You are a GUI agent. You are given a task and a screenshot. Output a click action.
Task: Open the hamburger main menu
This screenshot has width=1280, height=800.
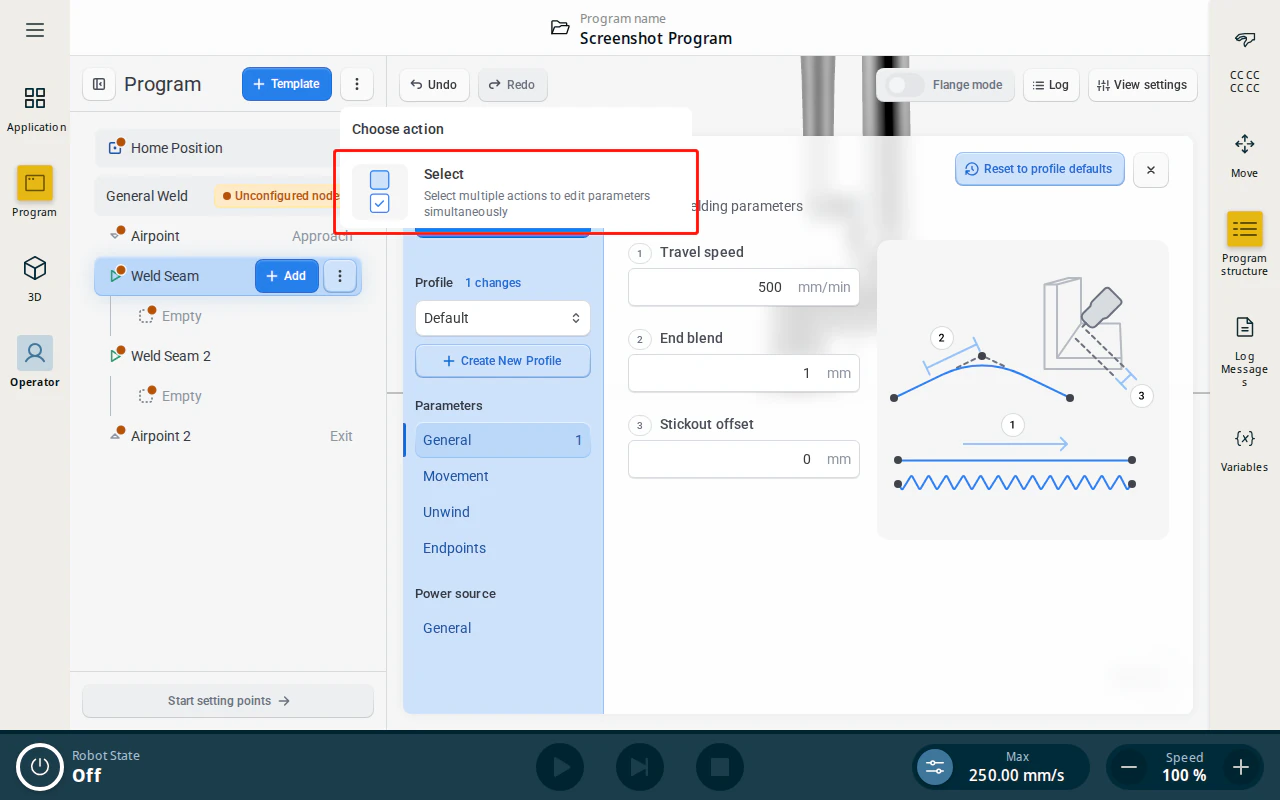pyautogui.click(x=35, y=30)
